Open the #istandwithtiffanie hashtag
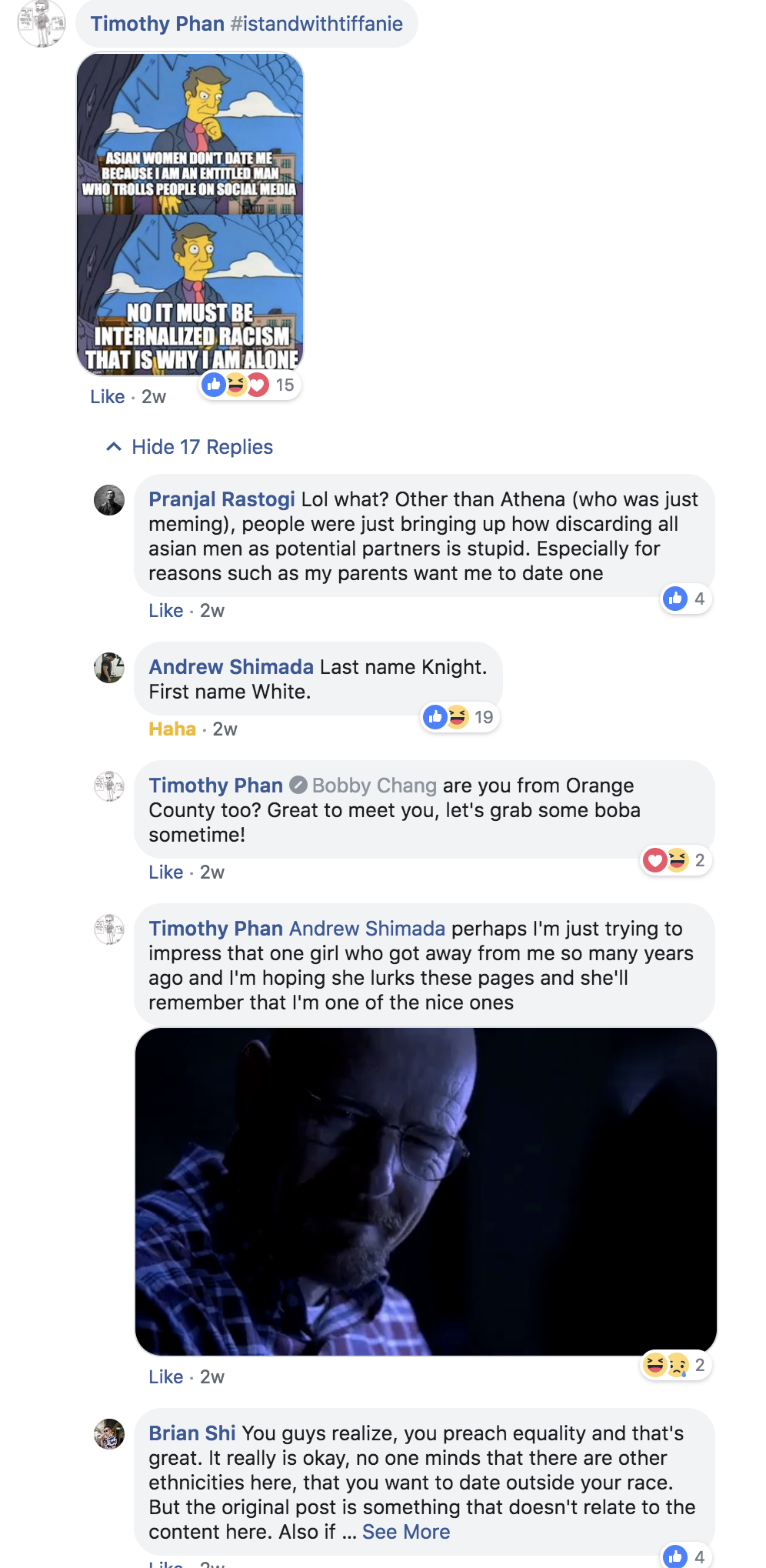The height and width of the screenshot is (1568, 766). pos(317,24)
